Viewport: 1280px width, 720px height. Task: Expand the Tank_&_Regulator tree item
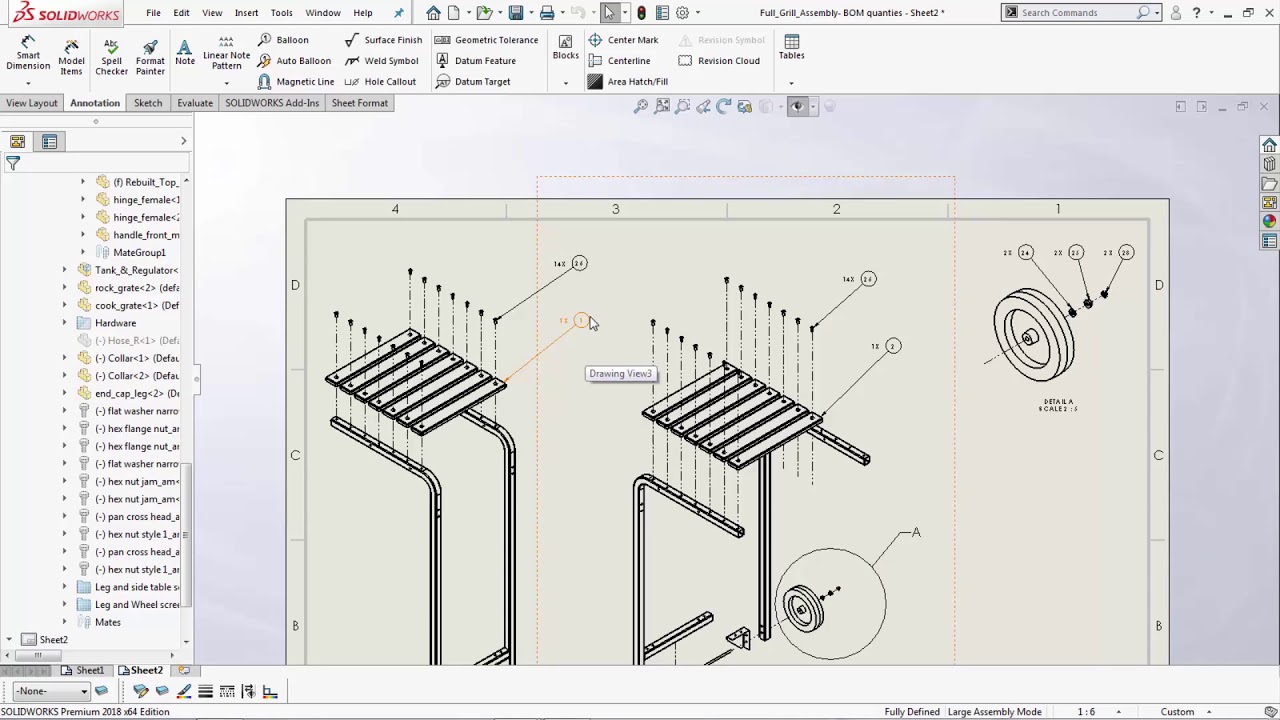(65, 270)
